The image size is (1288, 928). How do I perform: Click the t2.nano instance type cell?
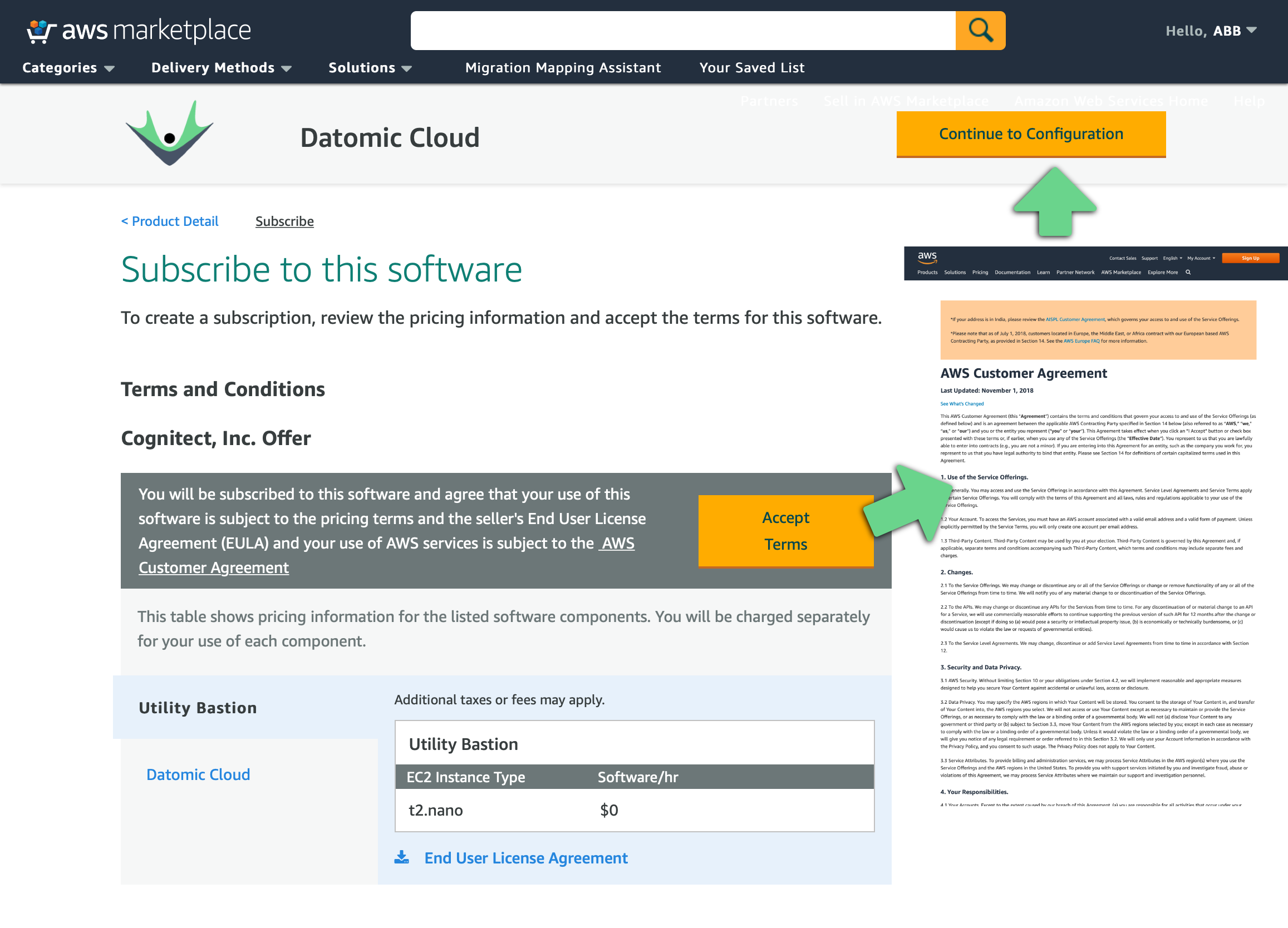[436, 810]
